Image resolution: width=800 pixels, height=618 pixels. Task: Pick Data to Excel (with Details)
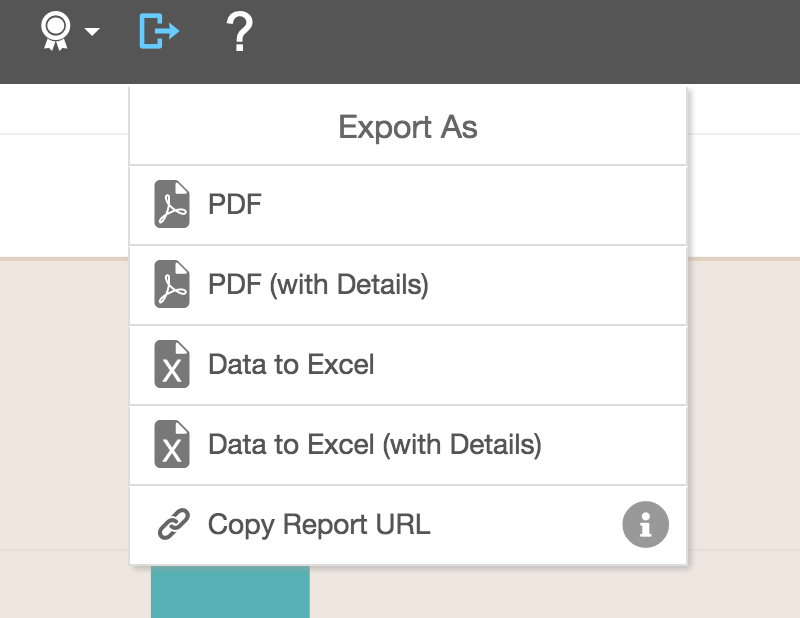point(374,445)
